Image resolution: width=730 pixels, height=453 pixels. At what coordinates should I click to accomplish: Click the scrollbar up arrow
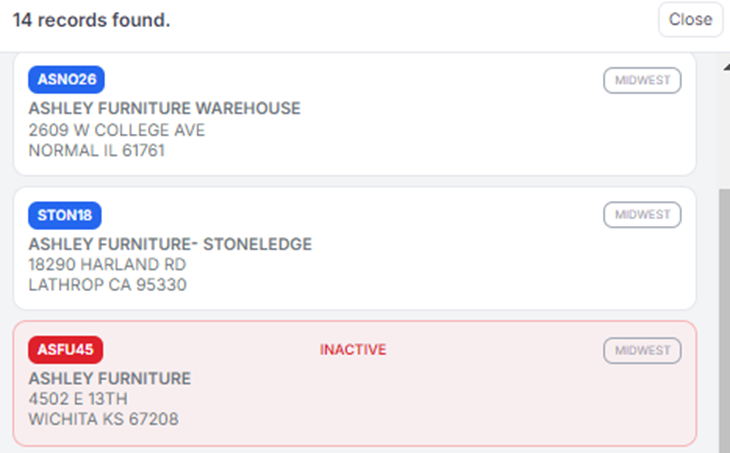724,66
